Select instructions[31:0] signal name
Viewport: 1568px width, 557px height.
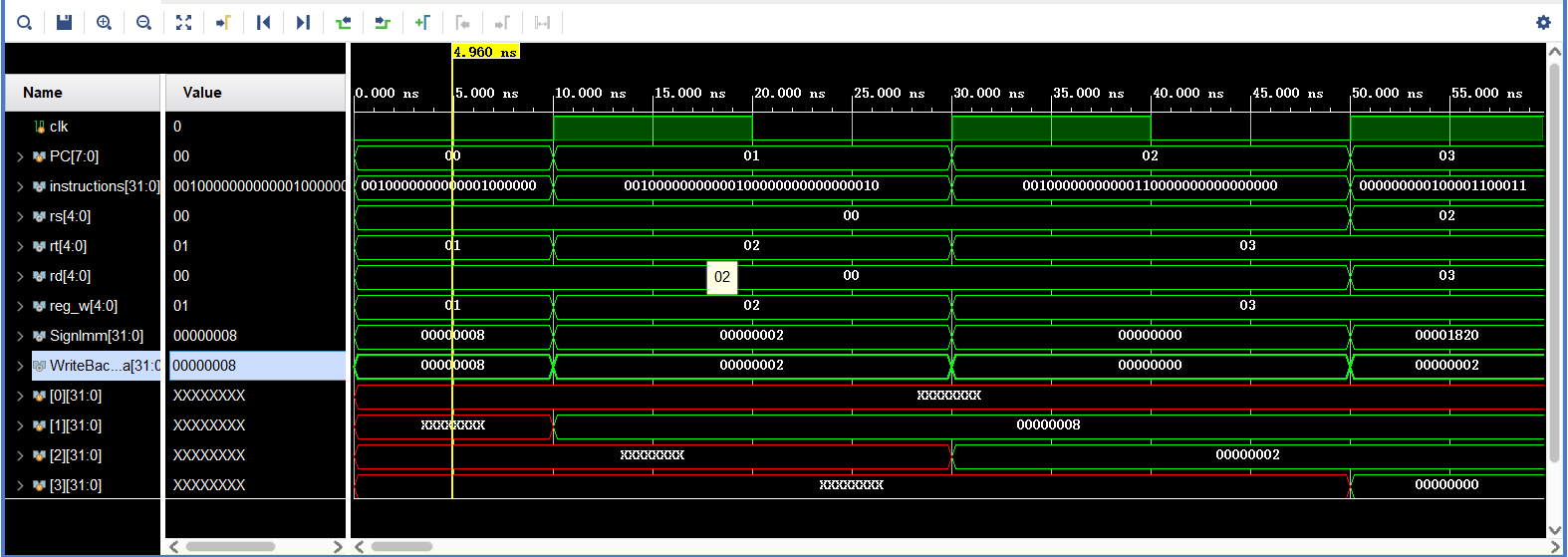[104, 186]
